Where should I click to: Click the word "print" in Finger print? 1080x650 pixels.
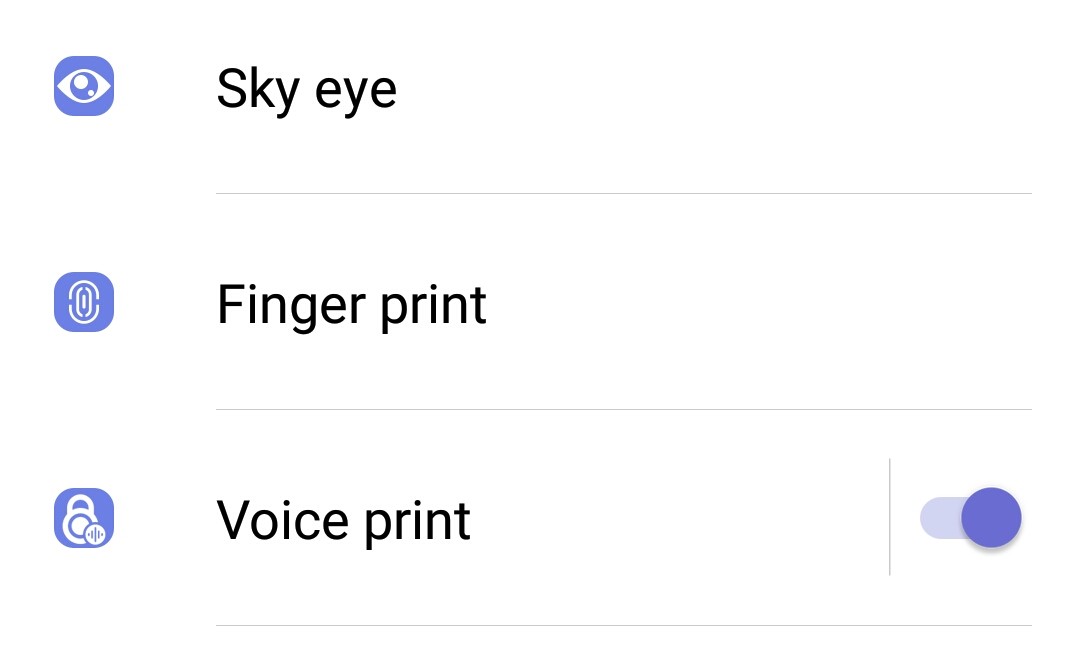click(x=433, y=307)
